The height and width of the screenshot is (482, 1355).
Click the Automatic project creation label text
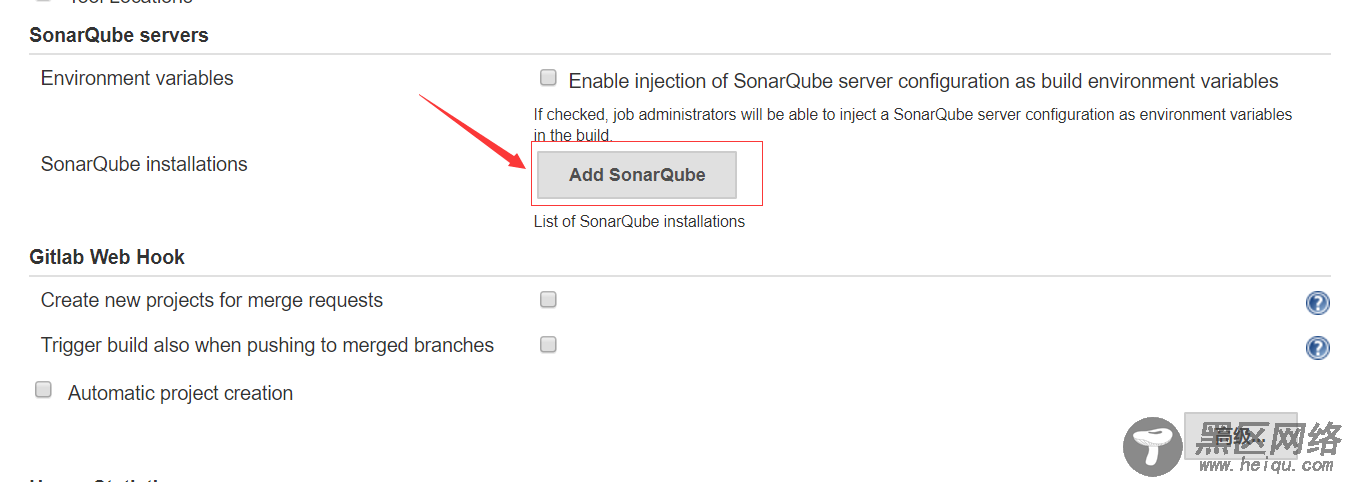[180, 393]
